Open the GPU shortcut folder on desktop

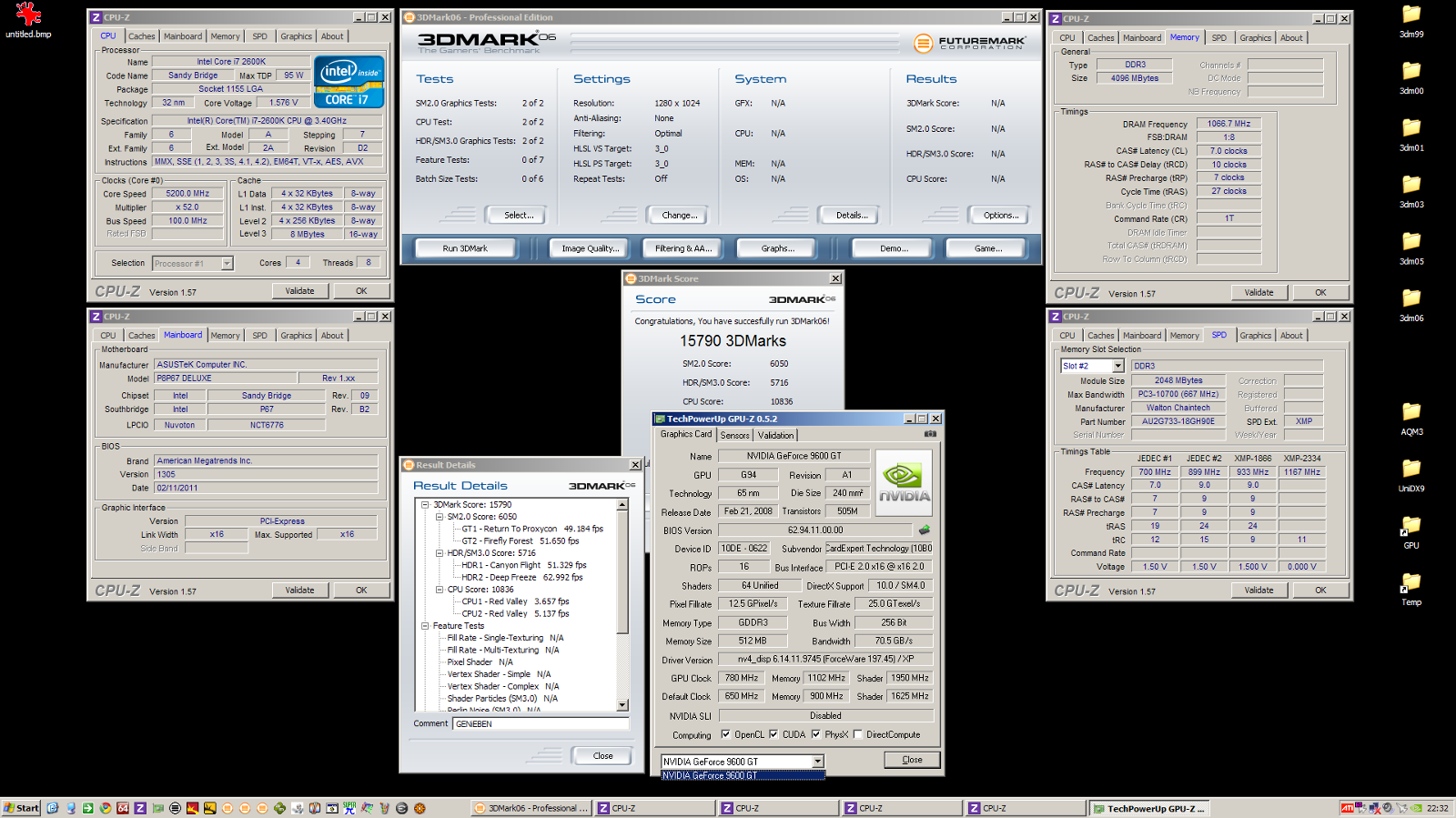(x=1411, y=531)
